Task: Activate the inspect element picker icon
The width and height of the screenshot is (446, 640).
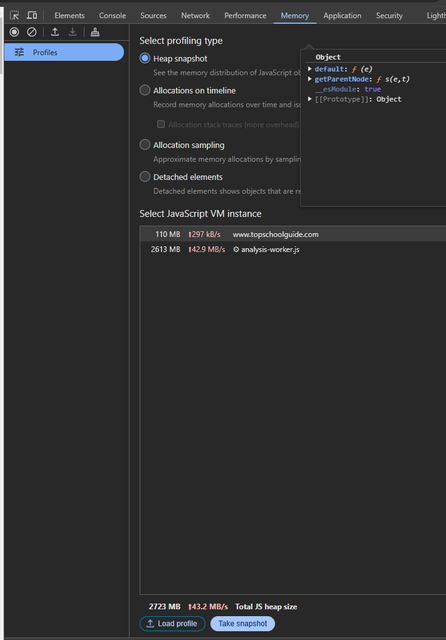Action: coord(14,16)
